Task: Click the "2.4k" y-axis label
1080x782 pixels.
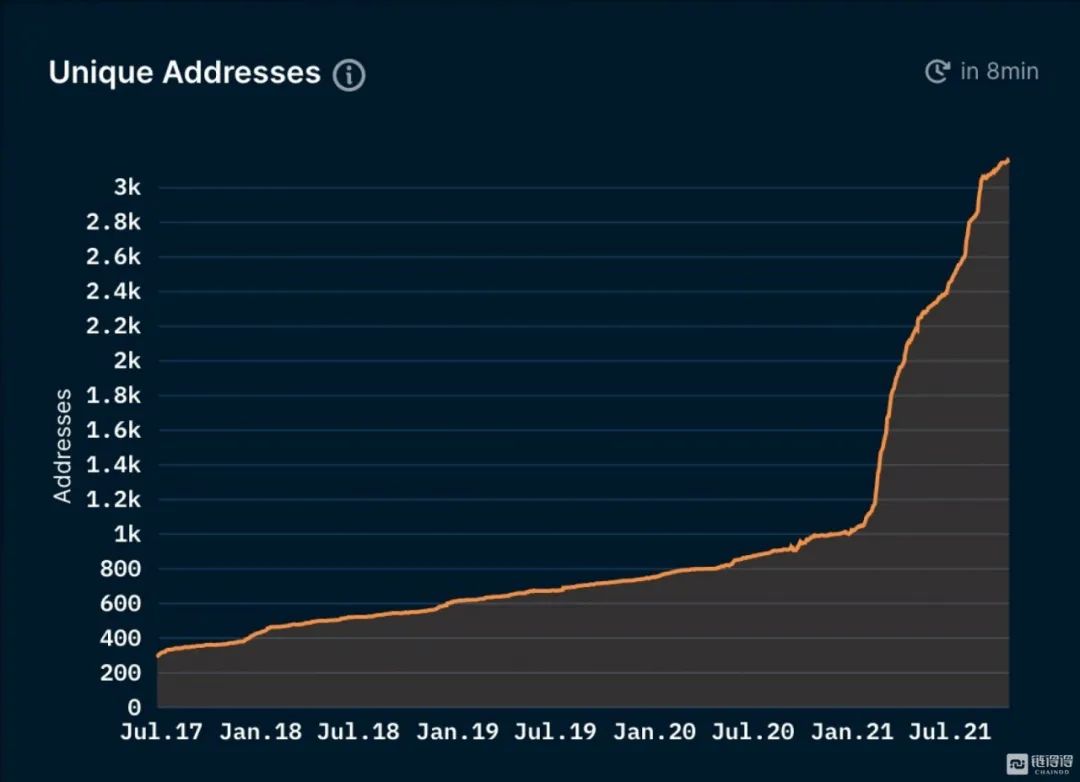Action: (x=114, y=291)
